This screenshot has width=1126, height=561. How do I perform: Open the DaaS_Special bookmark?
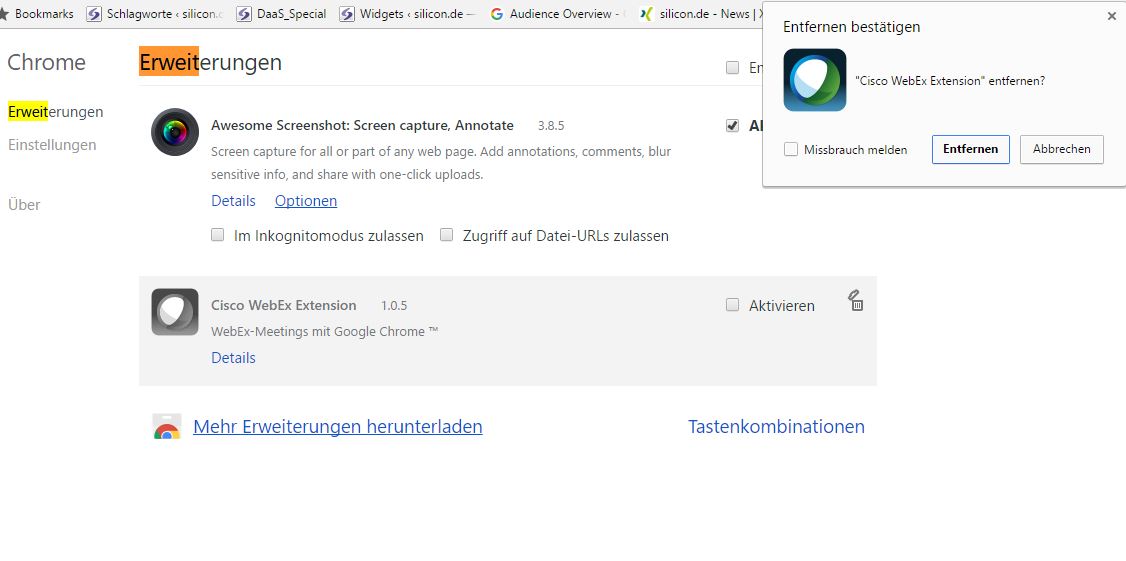point(282,14)
